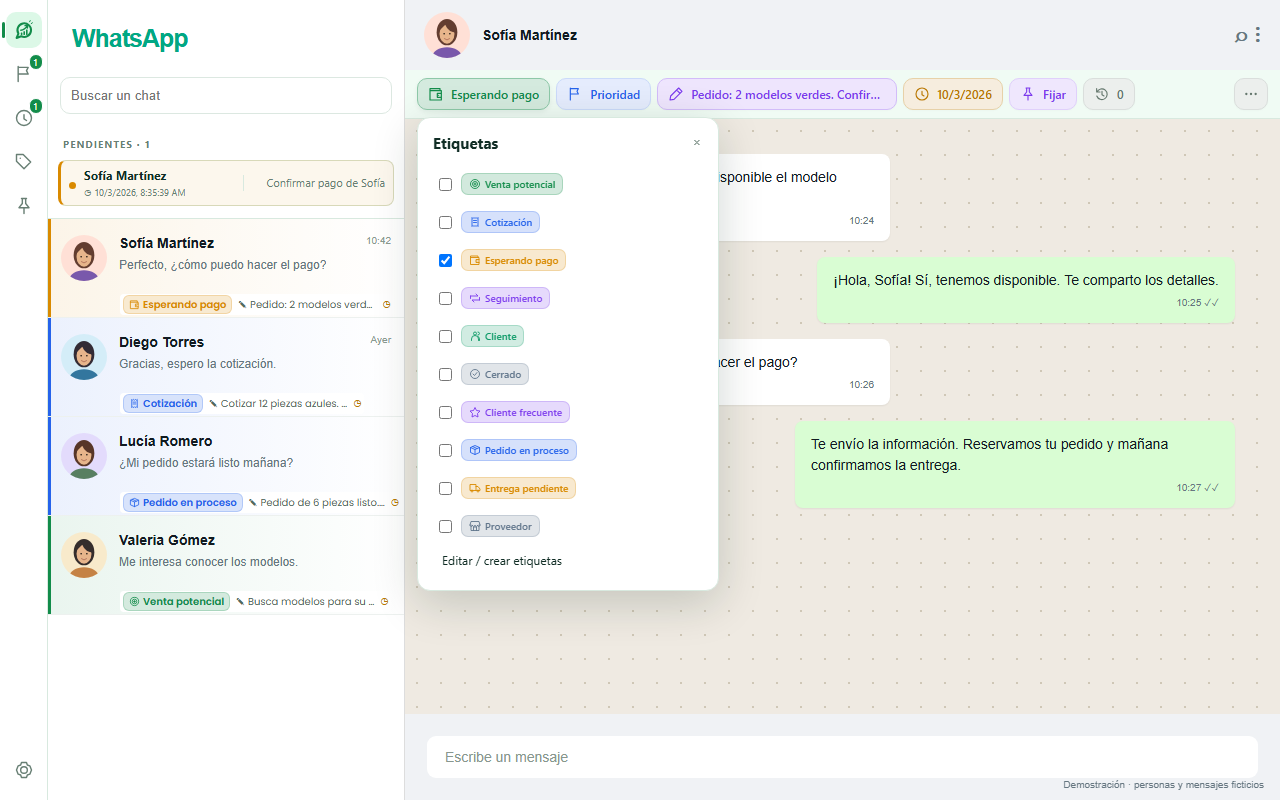Check the Entrega pendiente checkbox
The height and width of the screenshot is (800, 1280).
[x=446, y=488]
